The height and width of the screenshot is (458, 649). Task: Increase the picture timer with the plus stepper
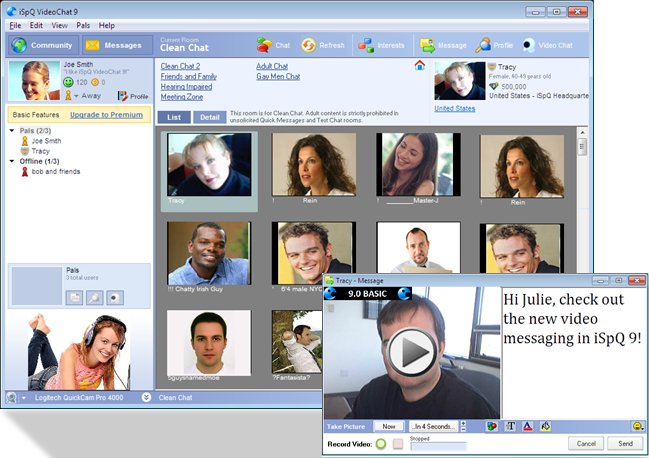[x=463, y=424]
